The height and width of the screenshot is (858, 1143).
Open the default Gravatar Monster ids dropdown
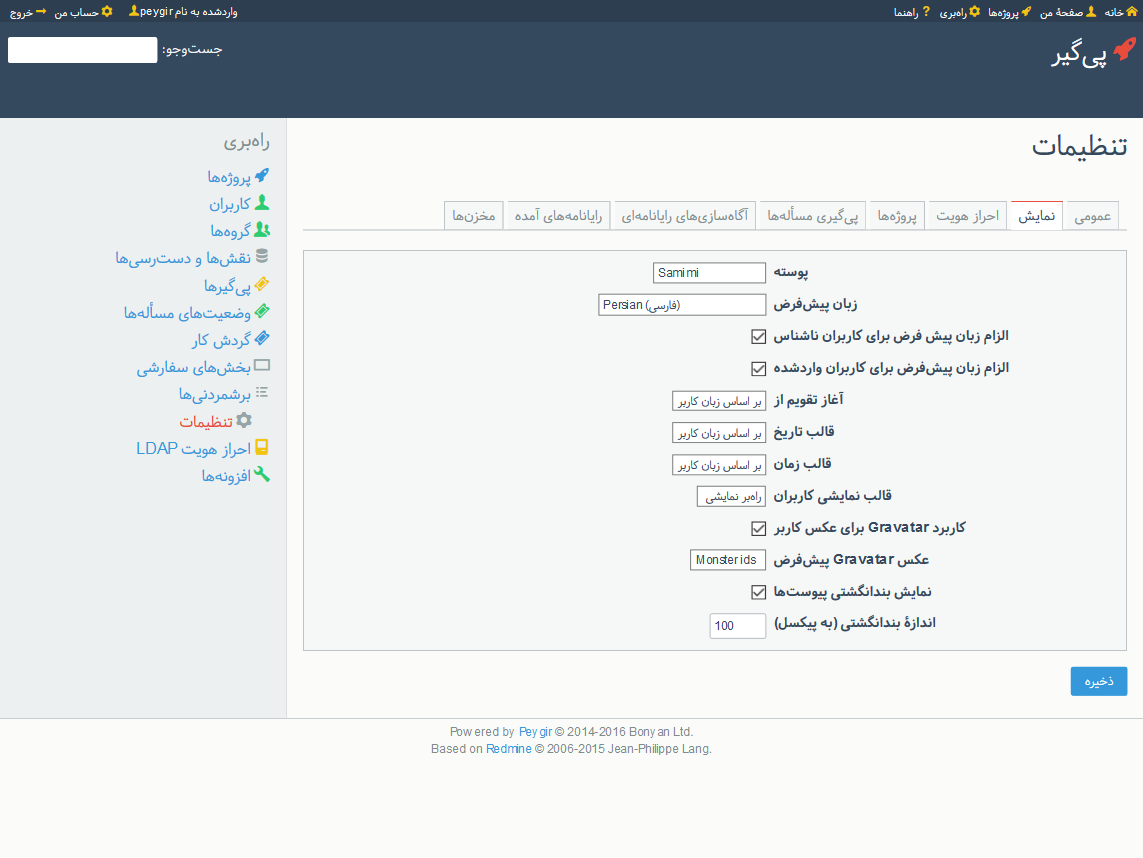tap(728, 560)
